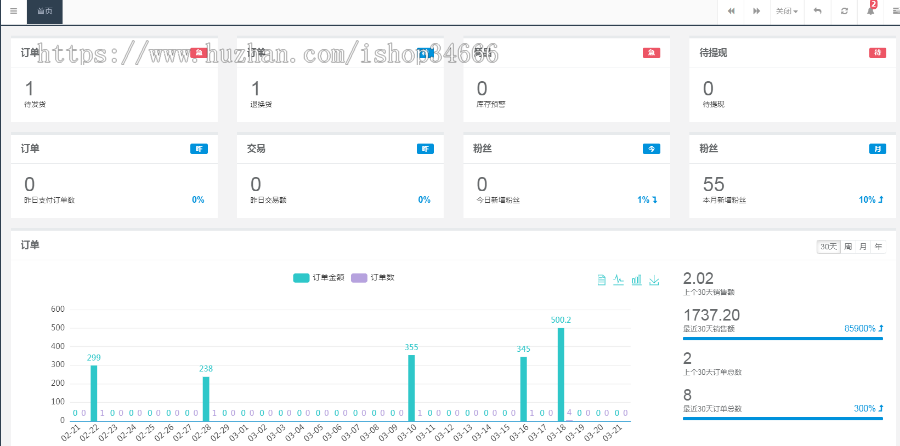Viewport: 900px width, 446px height.
Task: Click the 库存预警 count 0
Action: coord(482,88)
